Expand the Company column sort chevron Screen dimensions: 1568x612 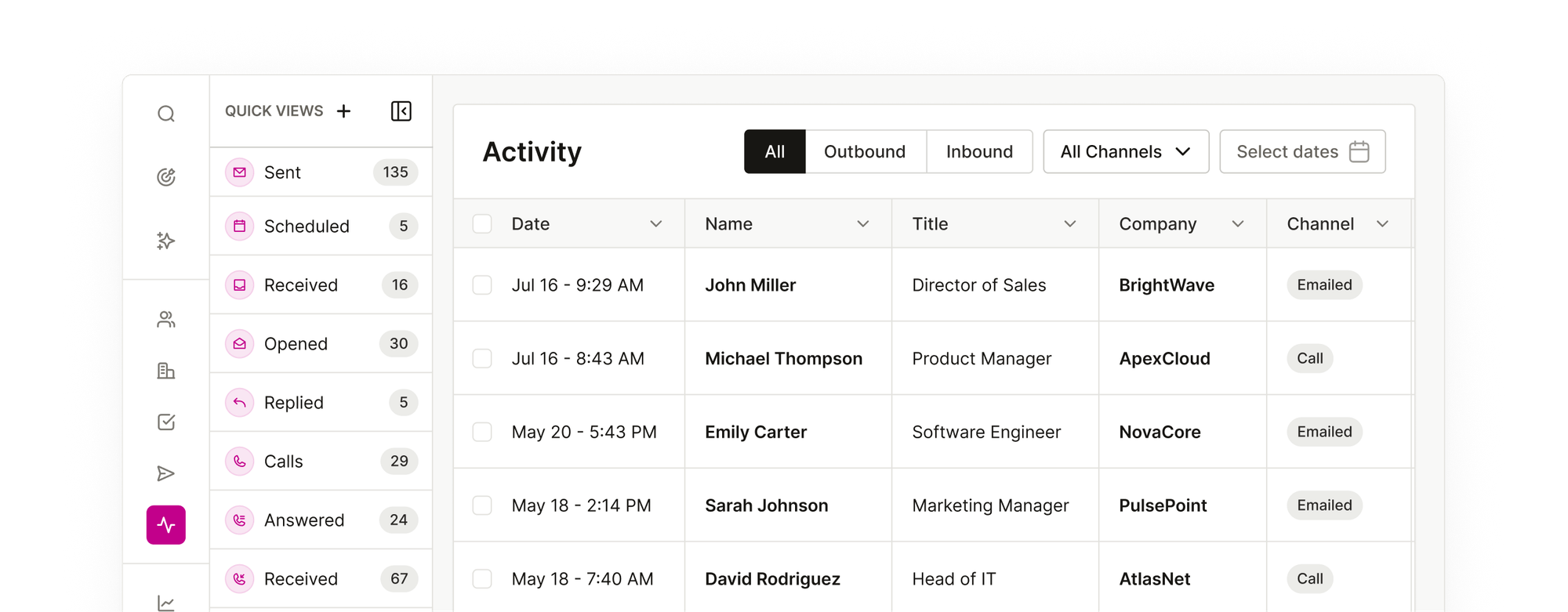(1238, 224)
